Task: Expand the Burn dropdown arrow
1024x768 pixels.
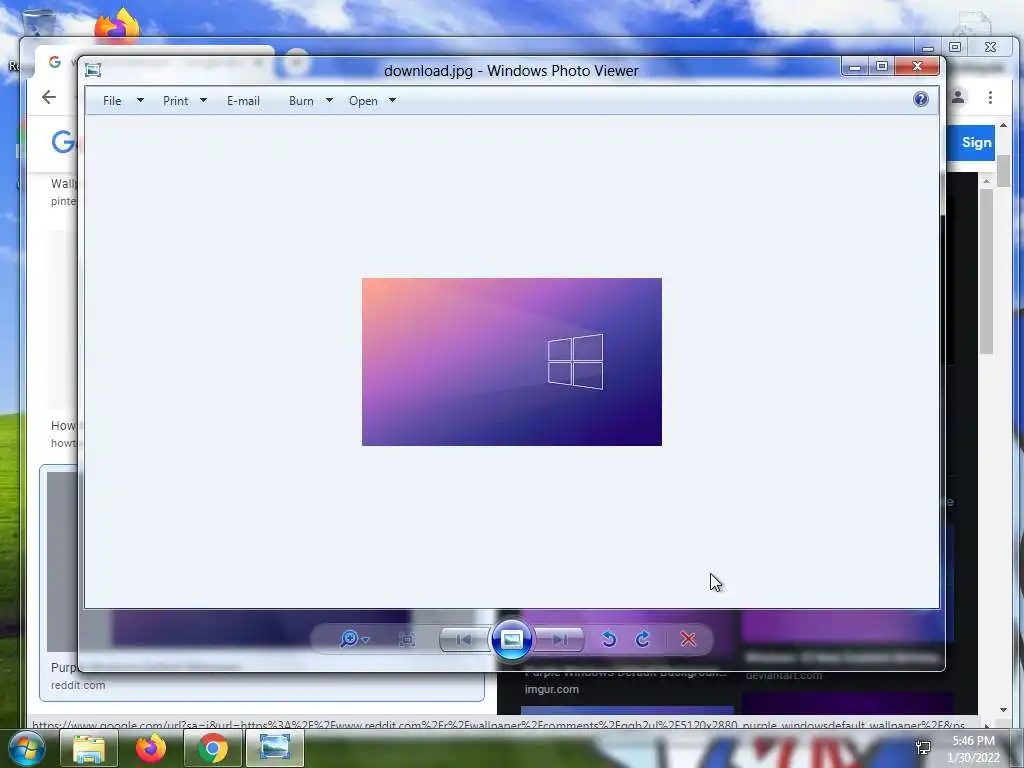Action: pos(329,101)
